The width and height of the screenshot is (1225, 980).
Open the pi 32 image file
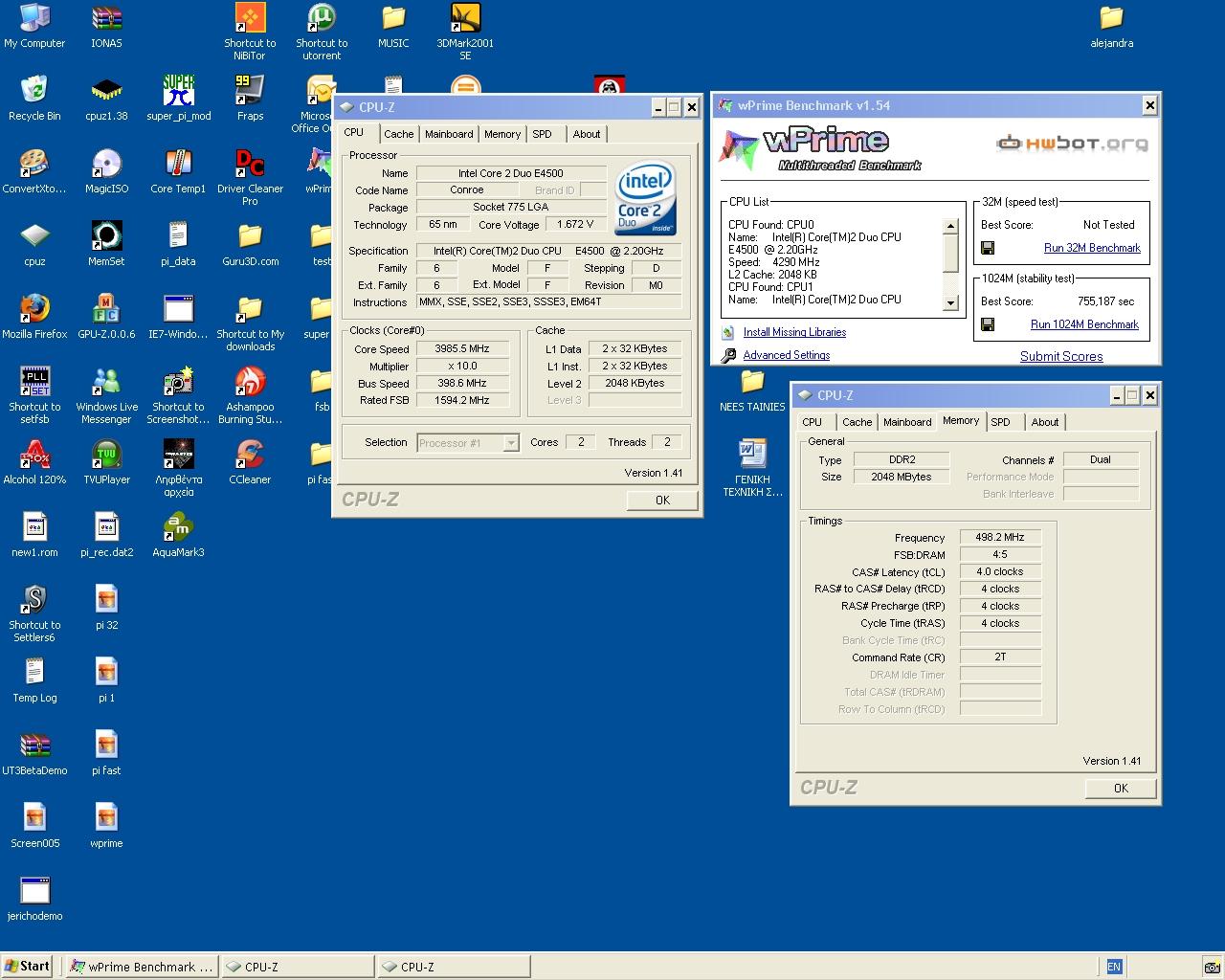(106, 608)
